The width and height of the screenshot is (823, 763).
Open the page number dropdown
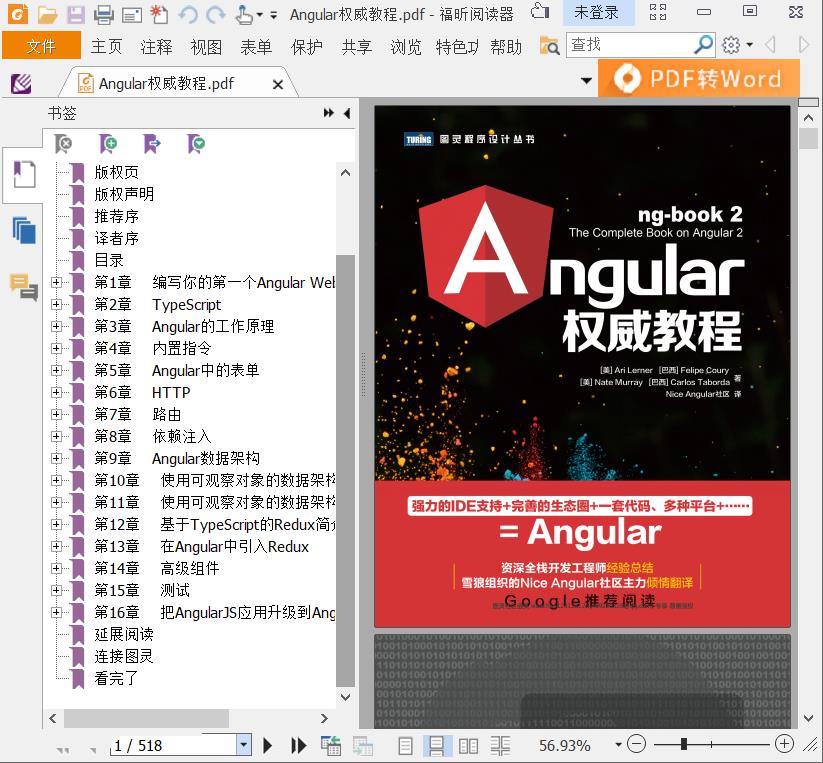point(243,745)
